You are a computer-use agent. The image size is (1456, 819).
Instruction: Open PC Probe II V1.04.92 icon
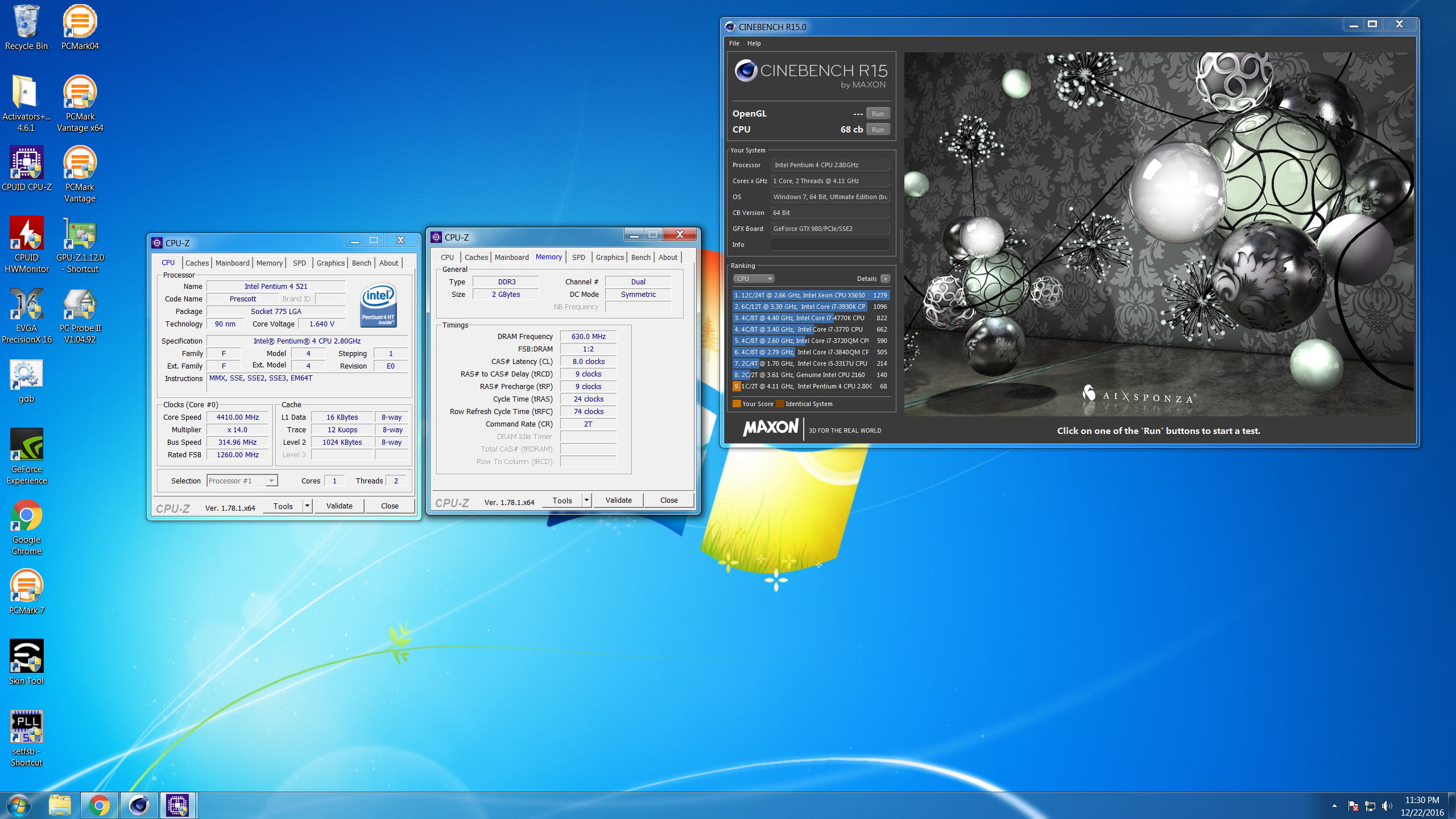[80, 316]
